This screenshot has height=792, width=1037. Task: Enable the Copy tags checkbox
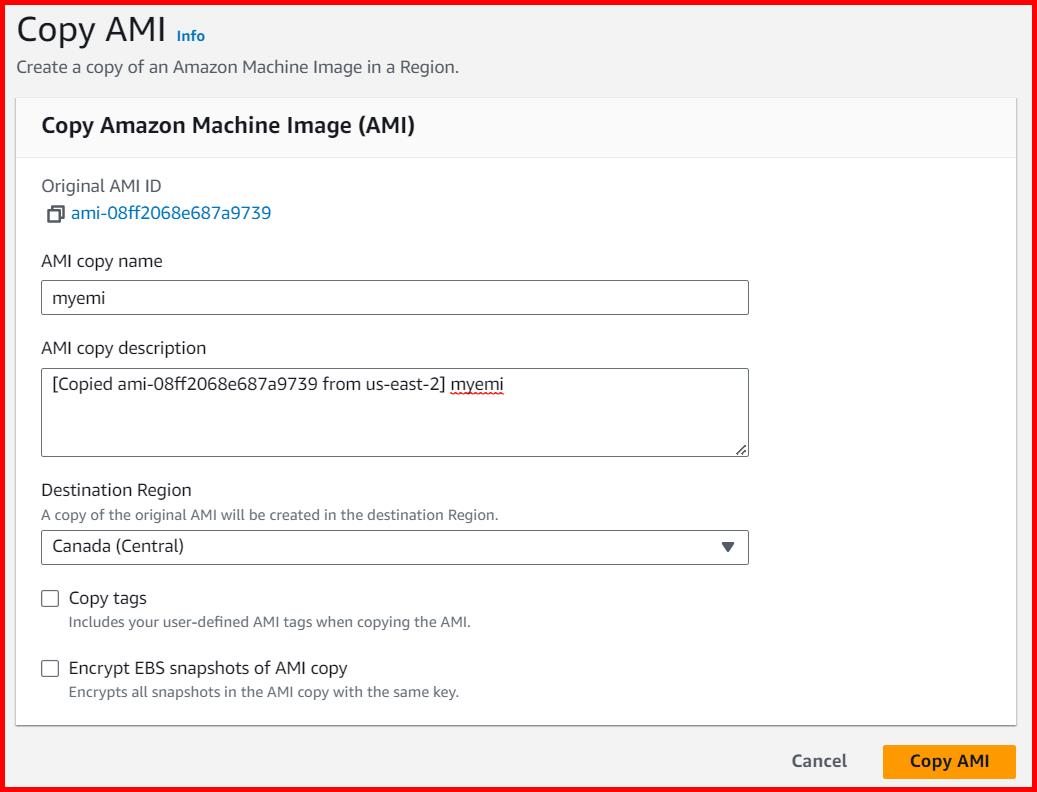50,599
